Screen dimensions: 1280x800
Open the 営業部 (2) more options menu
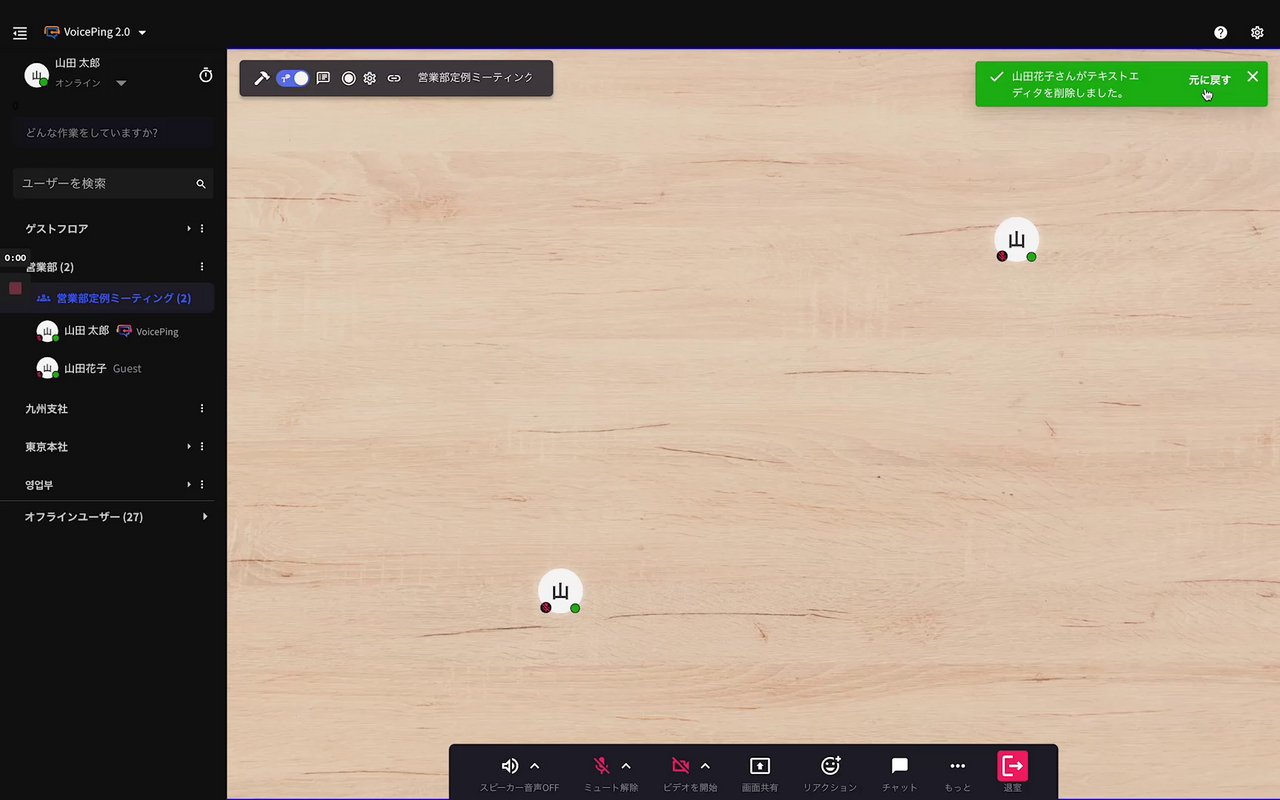coord(202,267)
